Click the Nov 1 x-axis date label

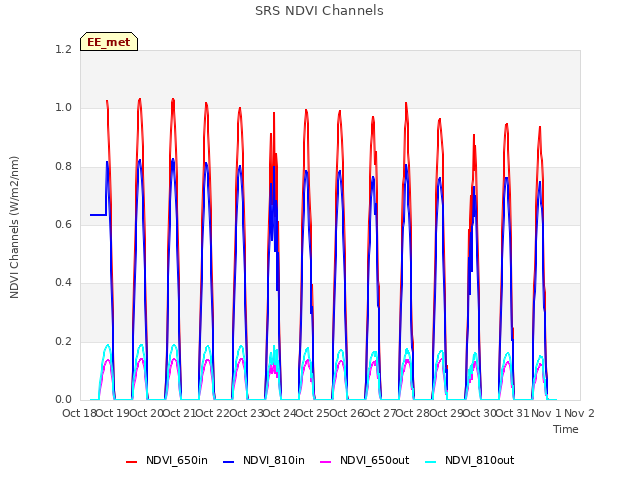(546, 413)
